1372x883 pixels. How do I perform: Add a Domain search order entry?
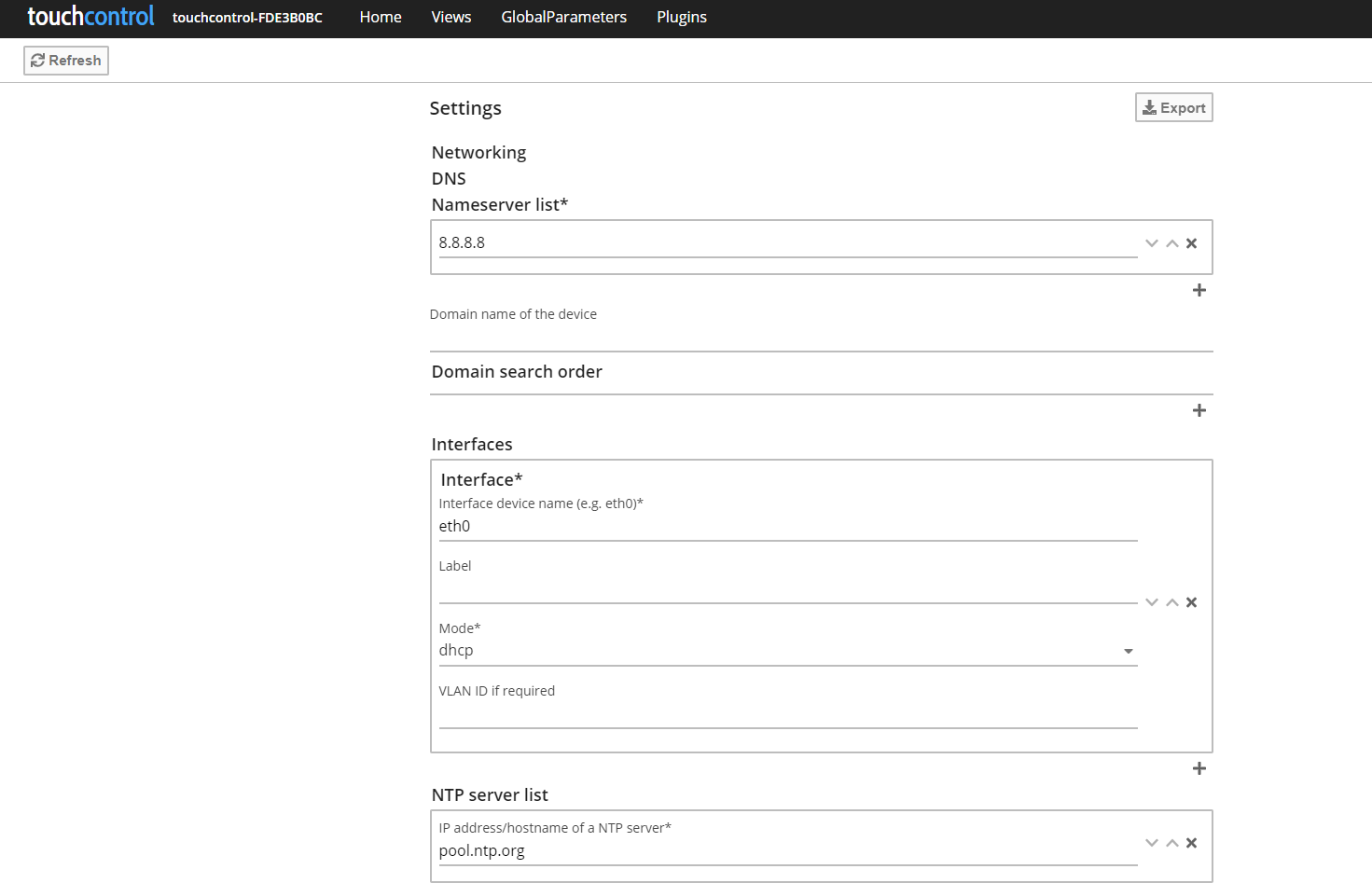click(1199, 410)
